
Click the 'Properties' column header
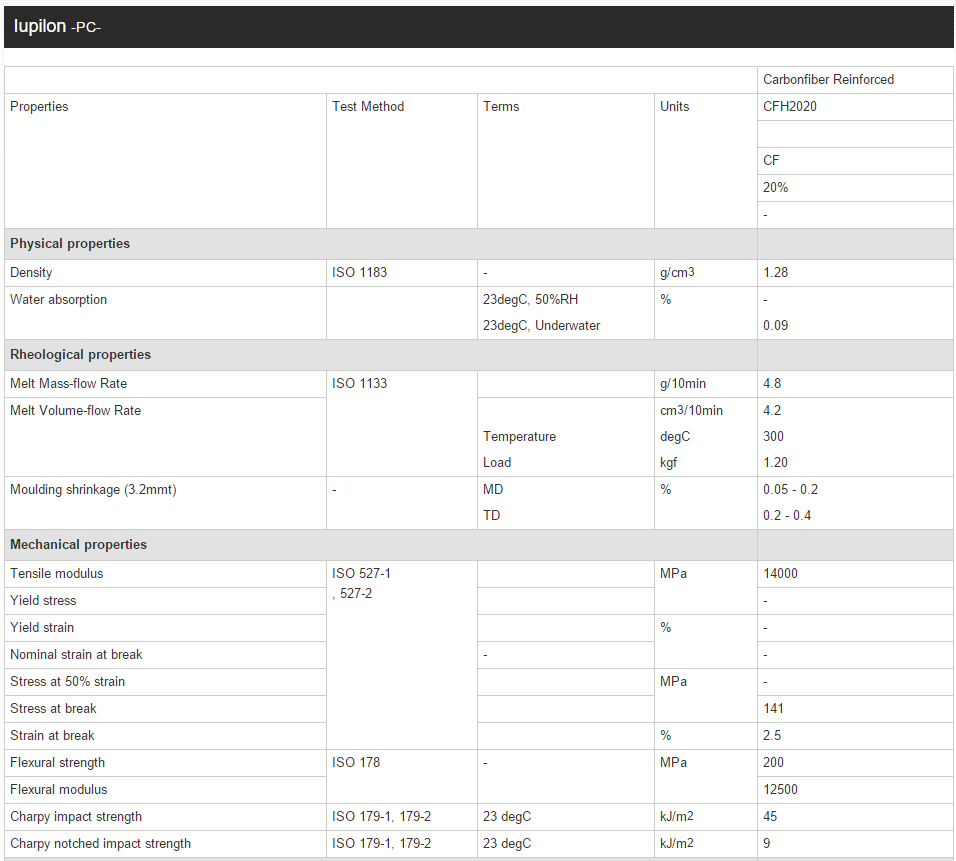(x=39, y=106)
